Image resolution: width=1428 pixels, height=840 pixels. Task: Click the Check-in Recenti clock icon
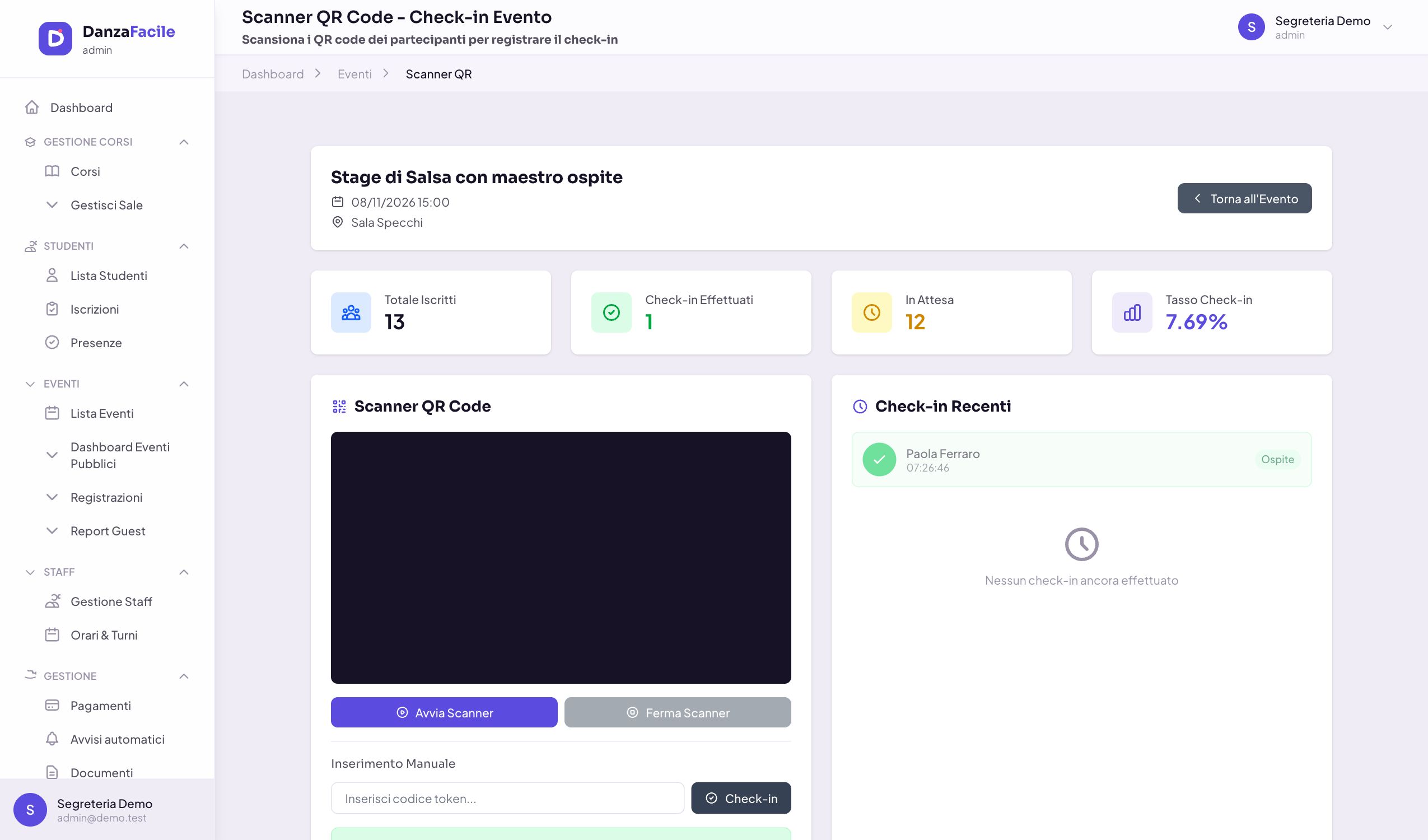[860, 407]
